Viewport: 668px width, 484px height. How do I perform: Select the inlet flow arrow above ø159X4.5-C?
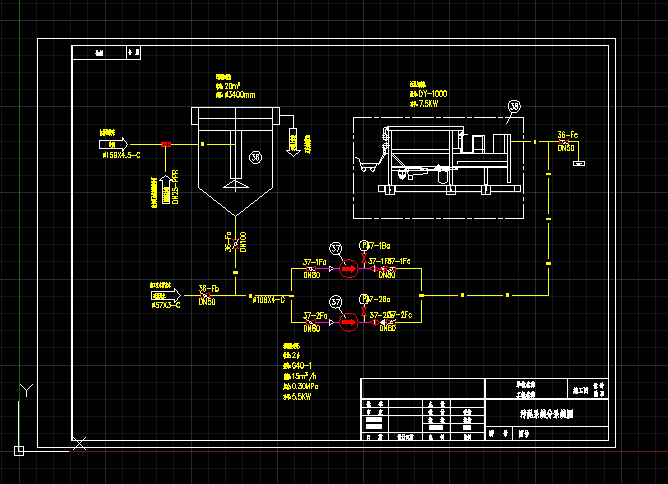tap(113, 144)
